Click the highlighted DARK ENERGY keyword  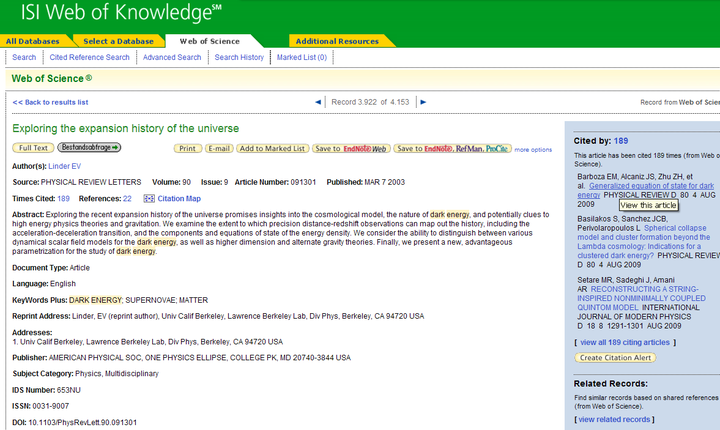tap(95, 300)
